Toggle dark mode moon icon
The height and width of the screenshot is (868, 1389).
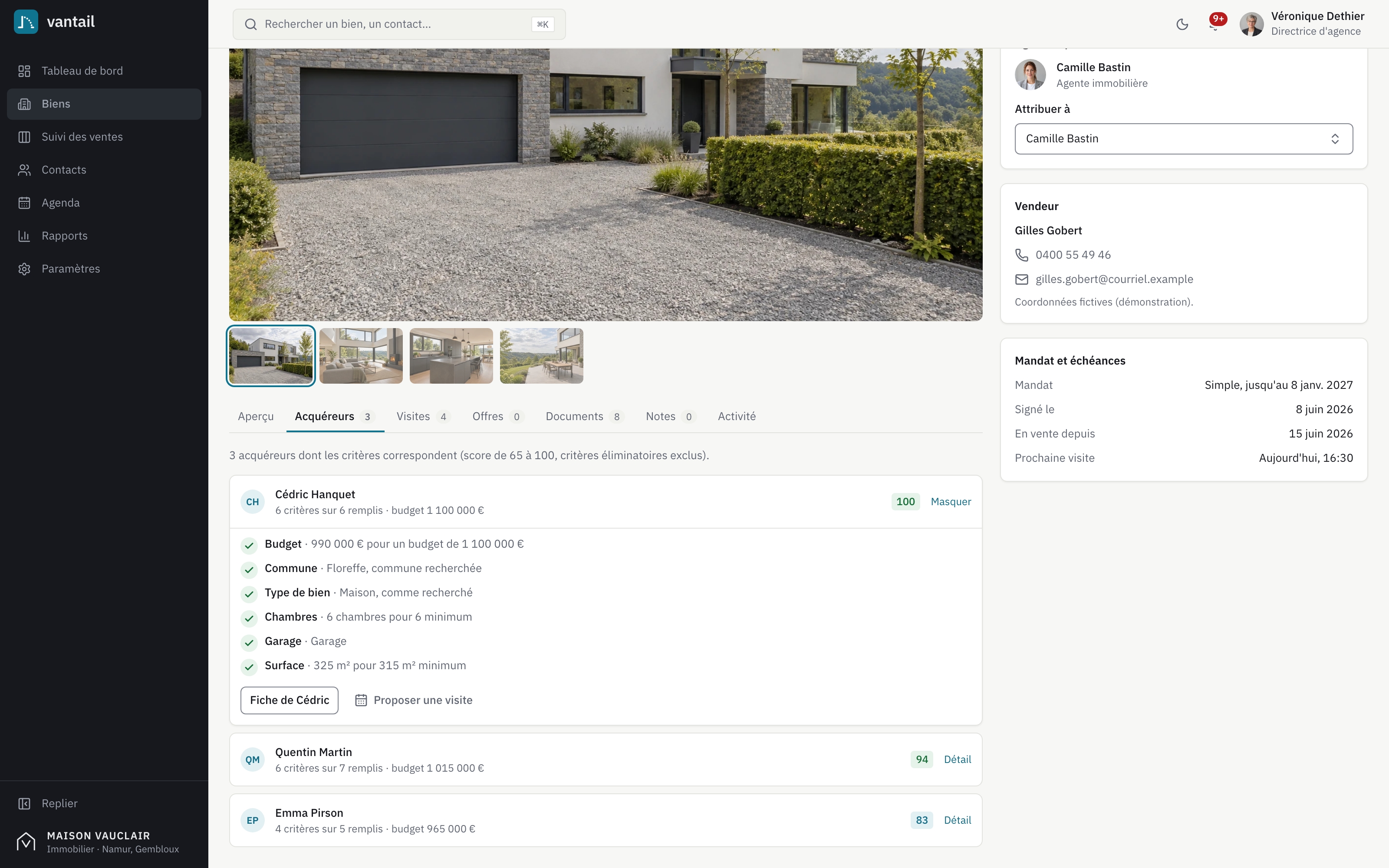(x=1182, y=24)
